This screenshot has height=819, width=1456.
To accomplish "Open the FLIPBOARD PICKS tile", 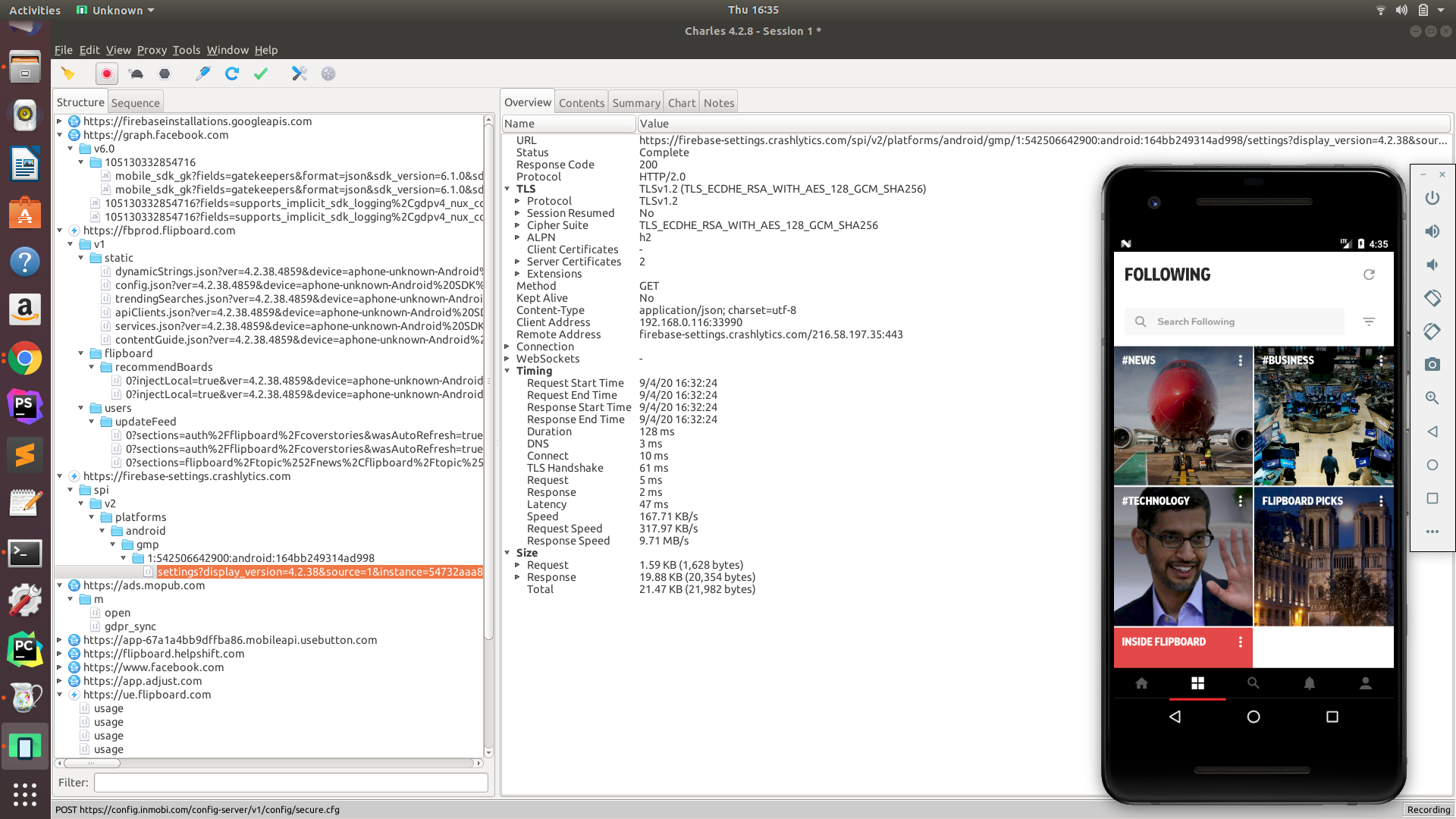I will coord(1323,557).
